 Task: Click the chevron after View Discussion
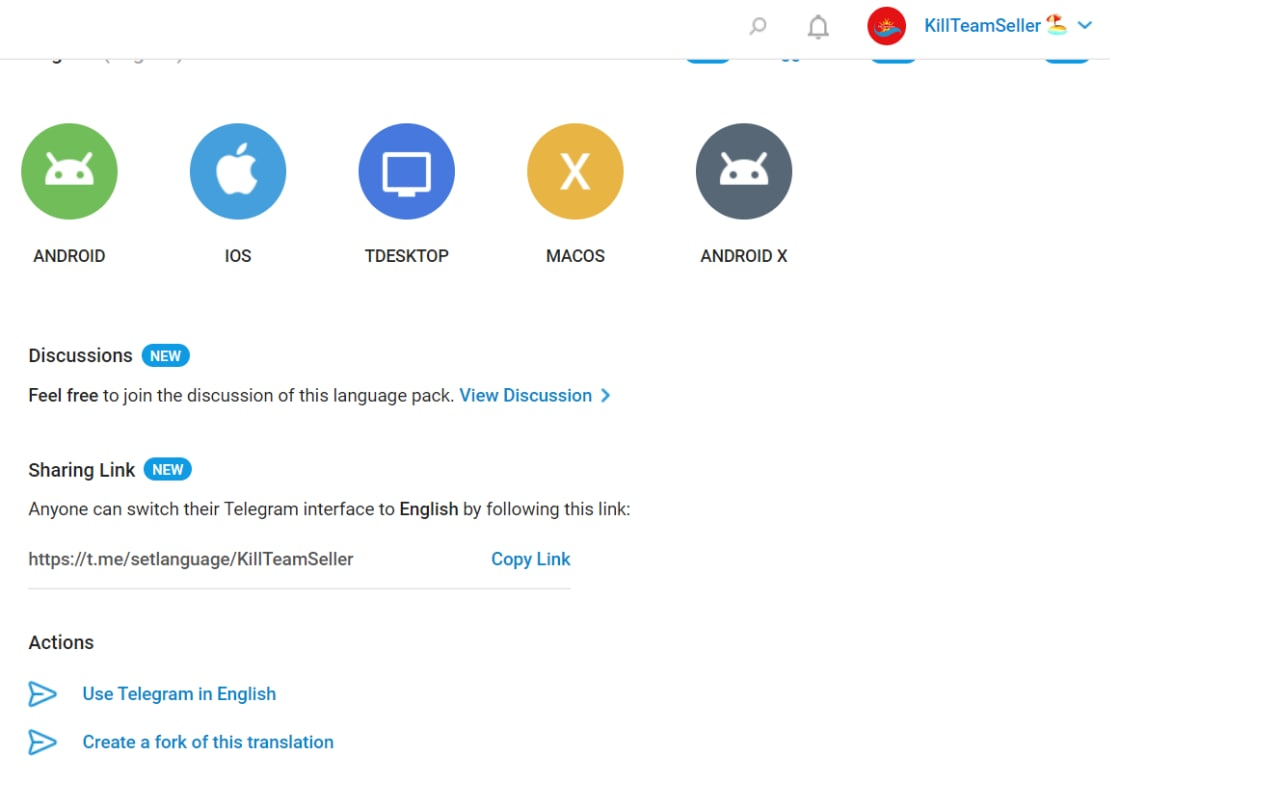605,395
